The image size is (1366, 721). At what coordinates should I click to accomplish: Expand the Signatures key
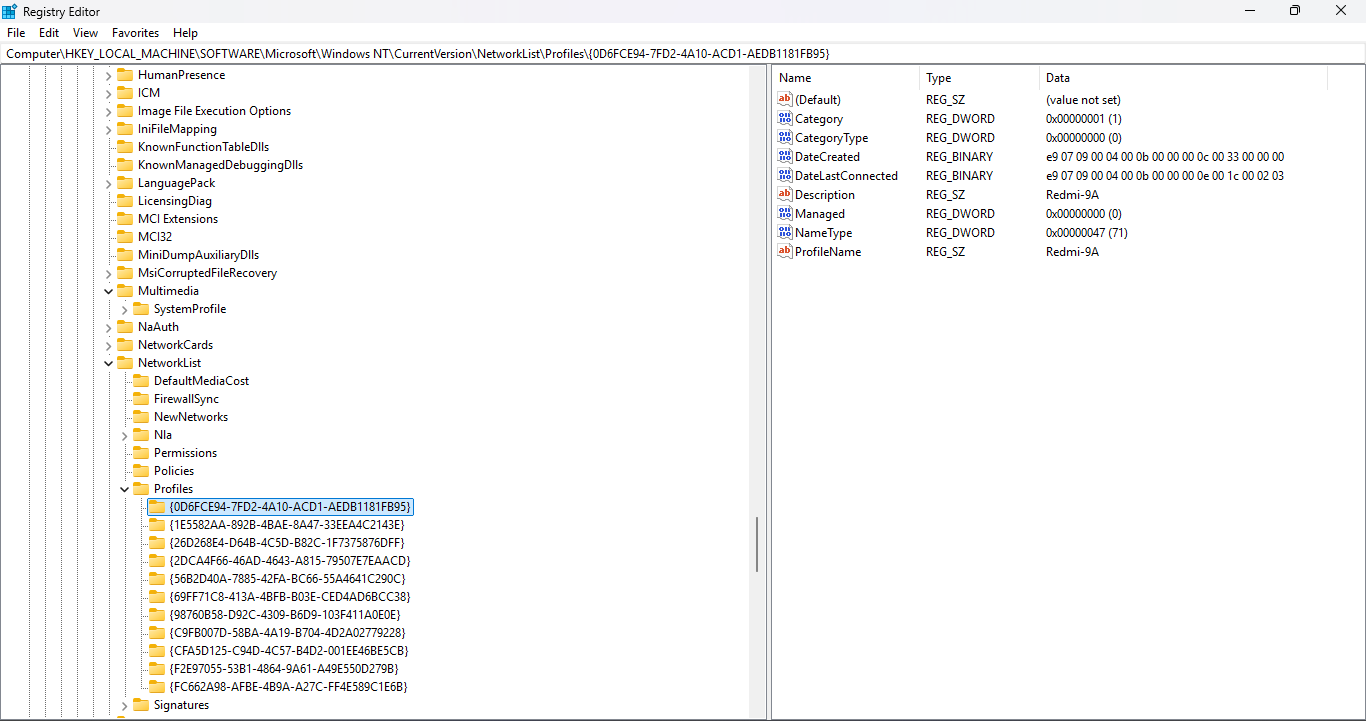click(x=125, y=705)
